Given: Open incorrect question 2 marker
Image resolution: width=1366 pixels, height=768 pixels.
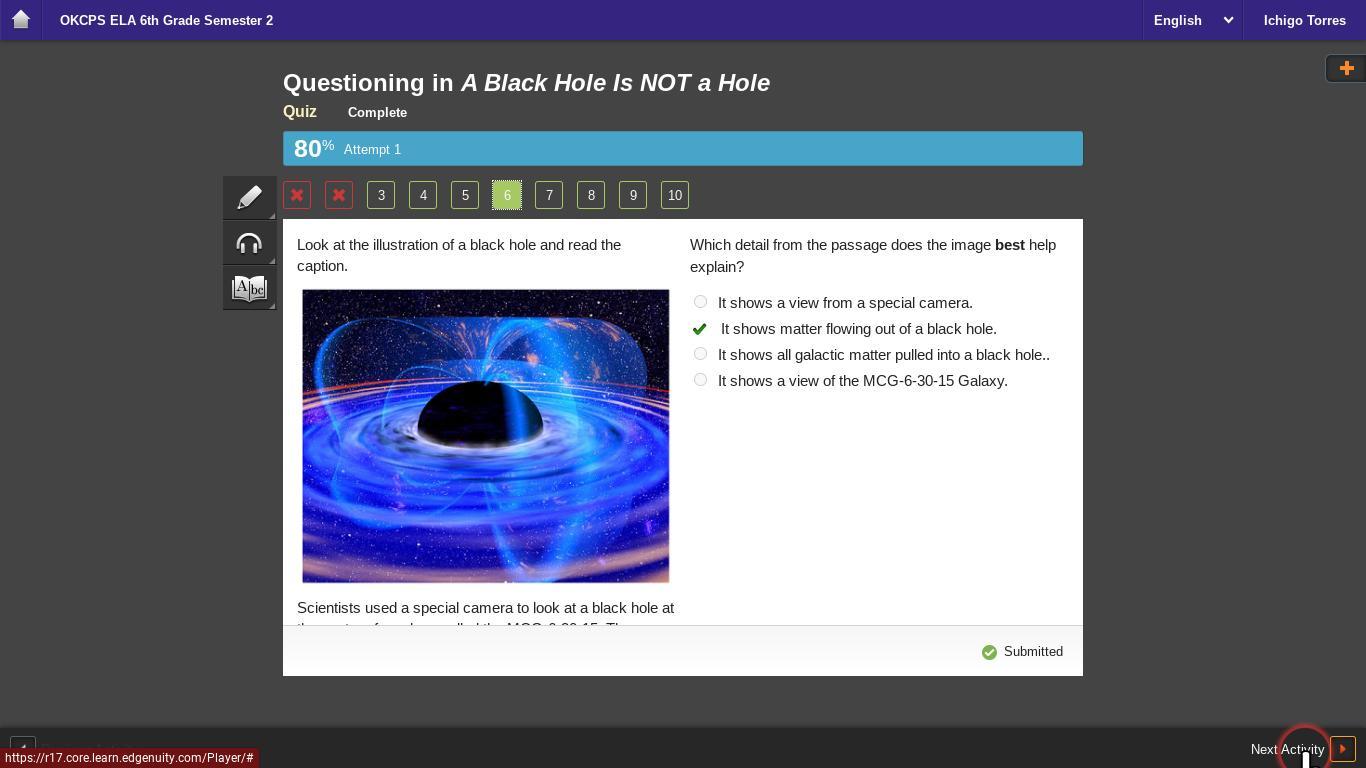Looking at the screenshot, I should click(339, 195).
